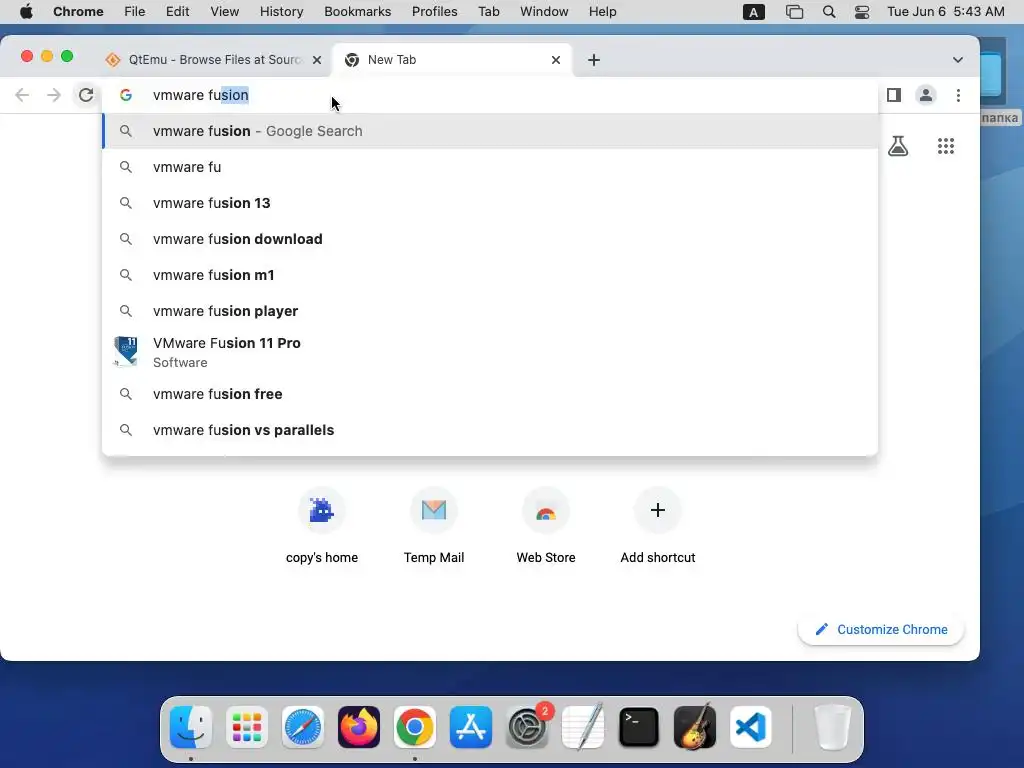1024x768 pixels.
Task: Open Safari from the Dock
Action: pos(302,728)
